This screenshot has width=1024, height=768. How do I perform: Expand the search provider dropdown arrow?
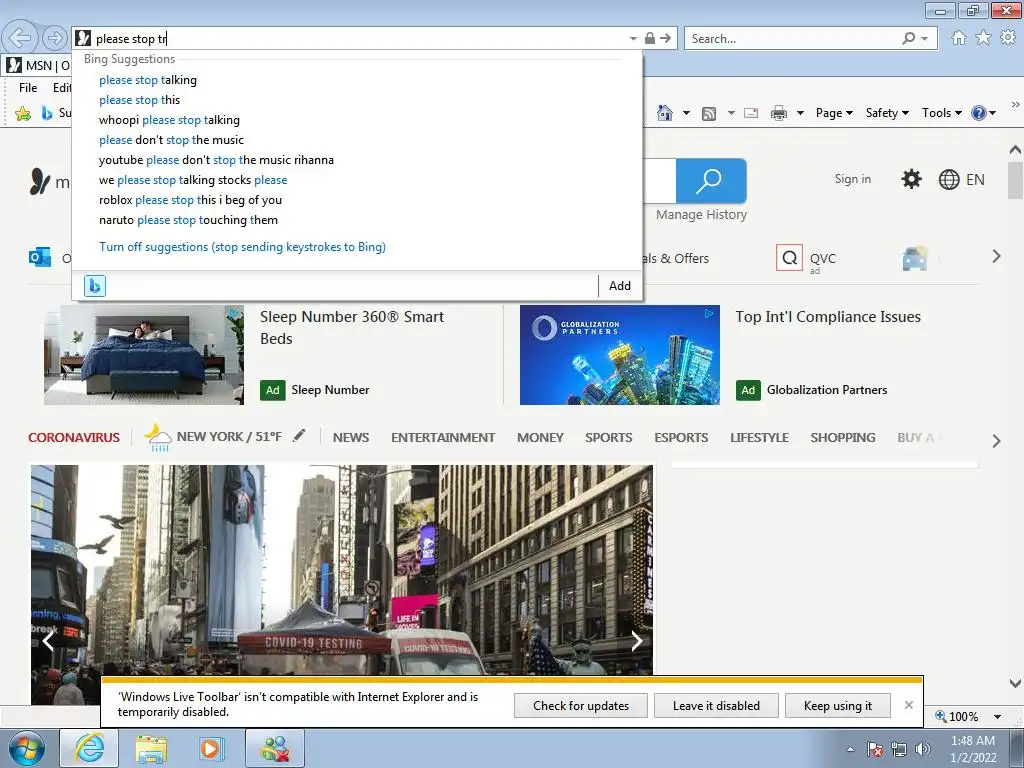[x=924, y=39]
